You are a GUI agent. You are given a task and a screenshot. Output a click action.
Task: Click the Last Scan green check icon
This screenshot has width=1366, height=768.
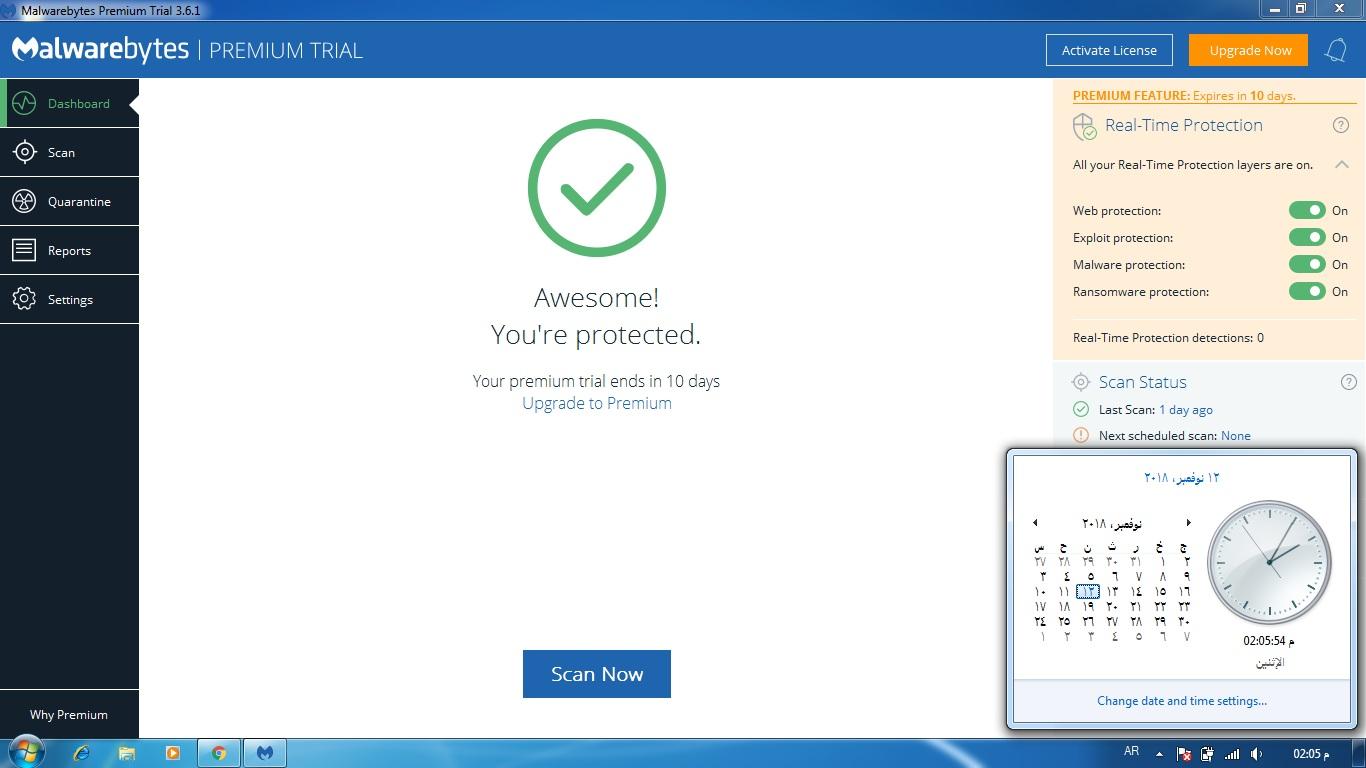[1081, 409]
